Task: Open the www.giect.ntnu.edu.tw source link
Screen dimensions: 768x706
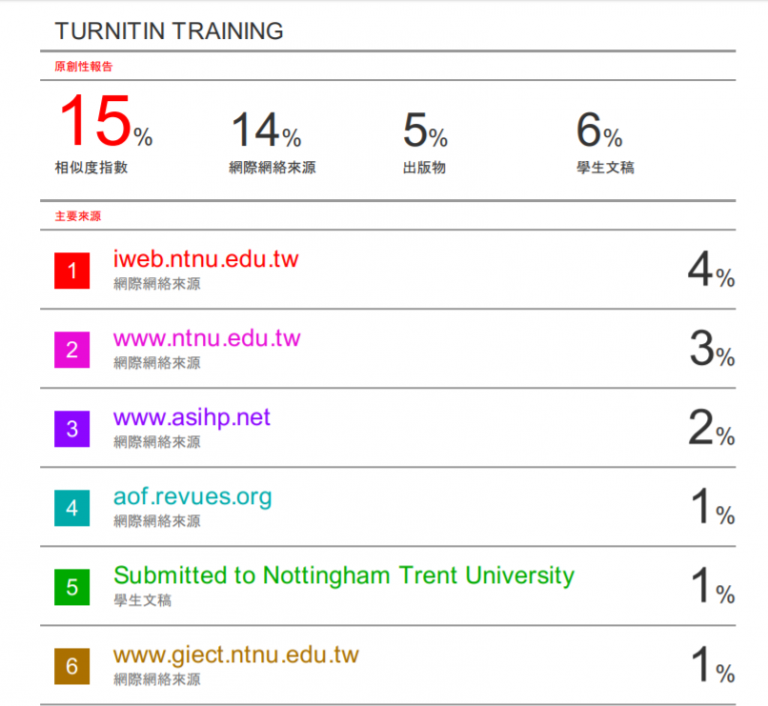Action: pyautogui.click(x=236, y=656)
